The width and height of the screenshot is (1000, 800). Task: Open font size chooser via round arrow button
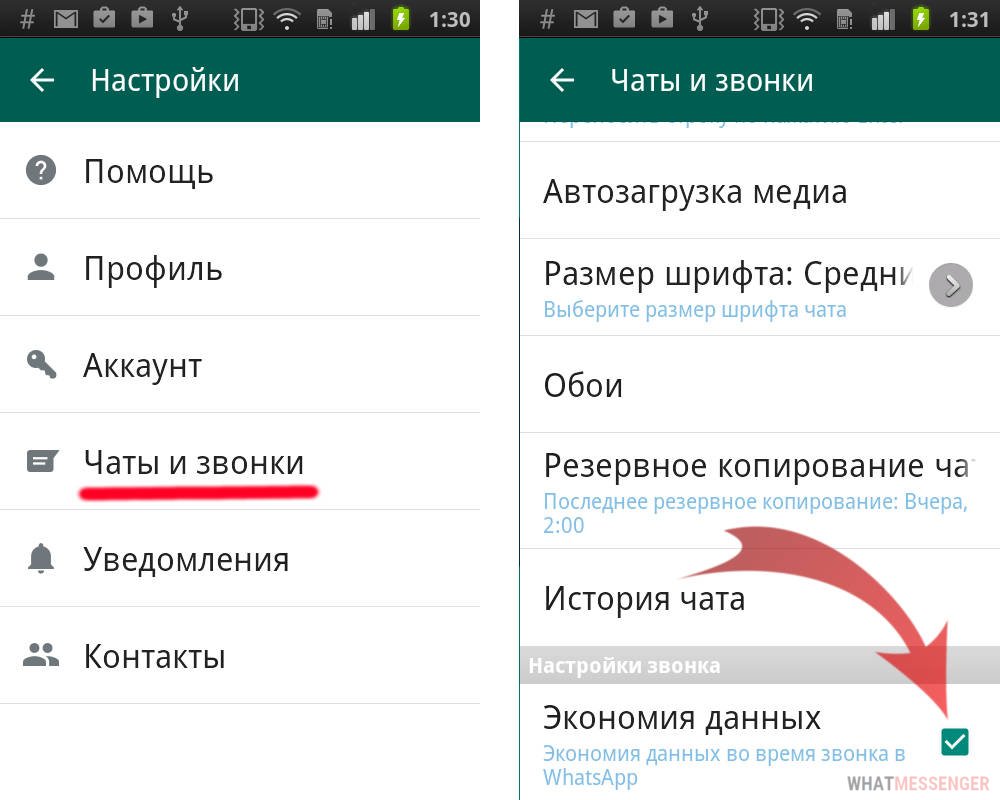tap(951, 285)
